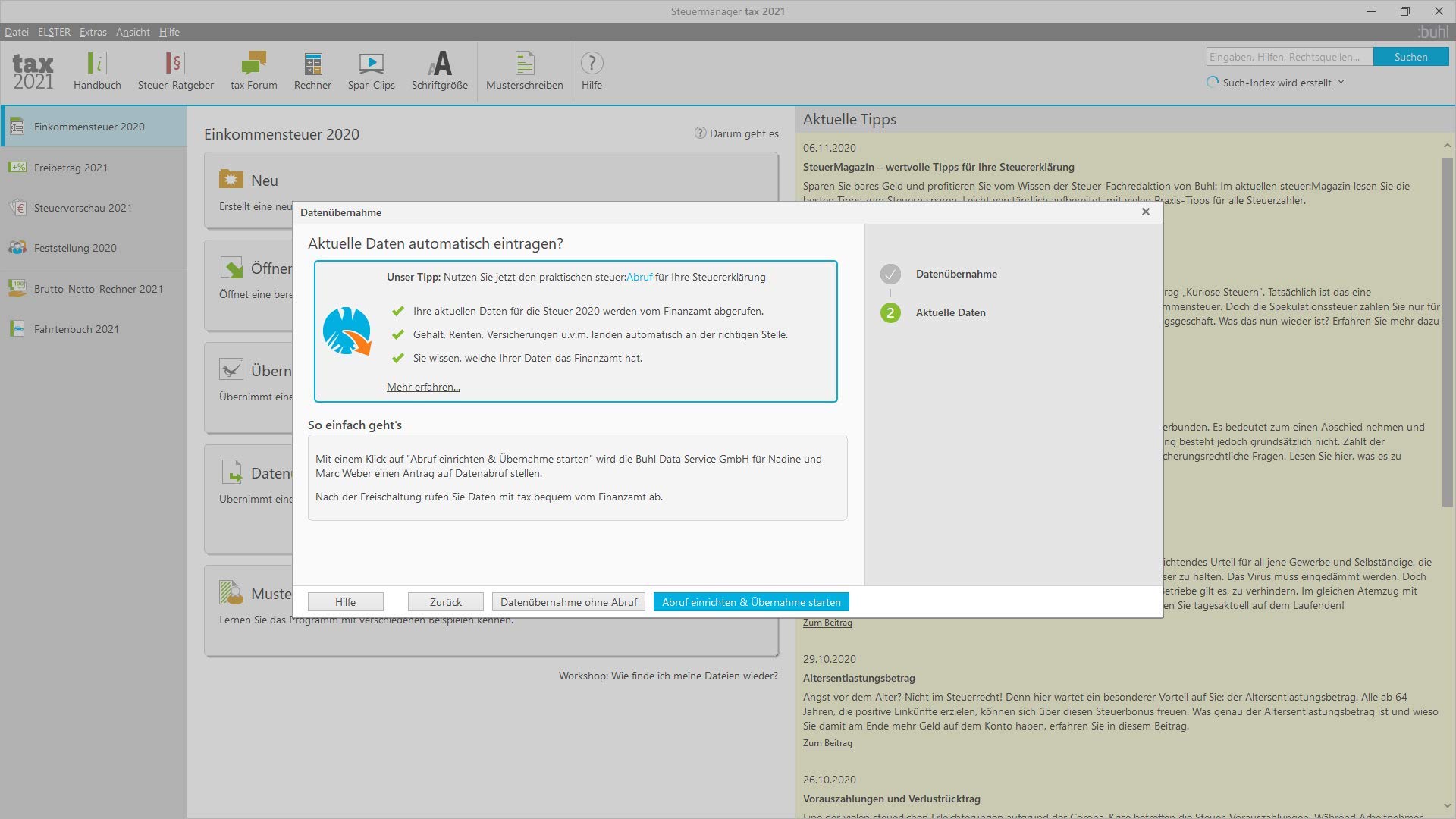1456x819 pixels.
Task: Click the Aktuelle Daten step 2 circle
Action: click(x=890, y=312)
